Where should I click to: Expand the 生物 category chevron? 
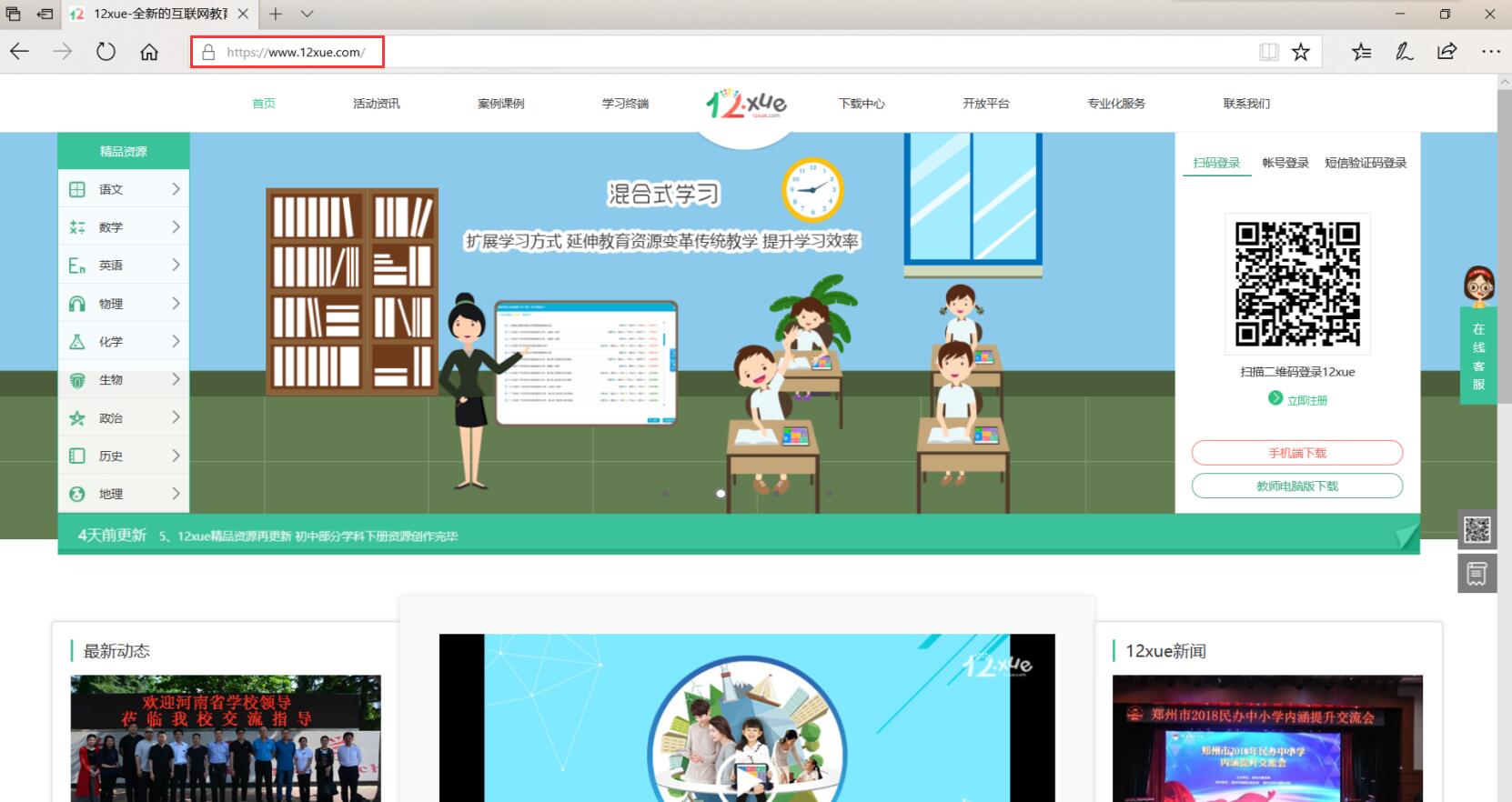tap(176, 380)
